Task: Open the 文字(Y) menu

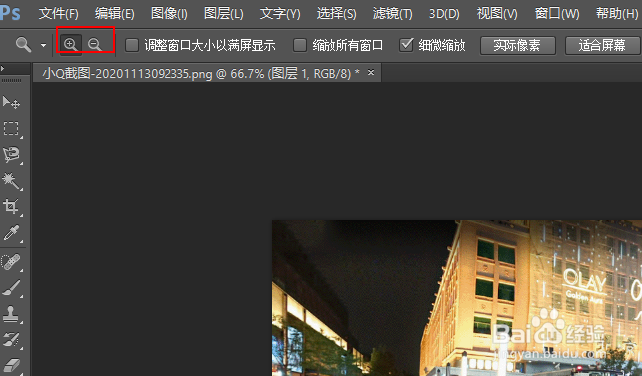Action: tap(280, 14)
